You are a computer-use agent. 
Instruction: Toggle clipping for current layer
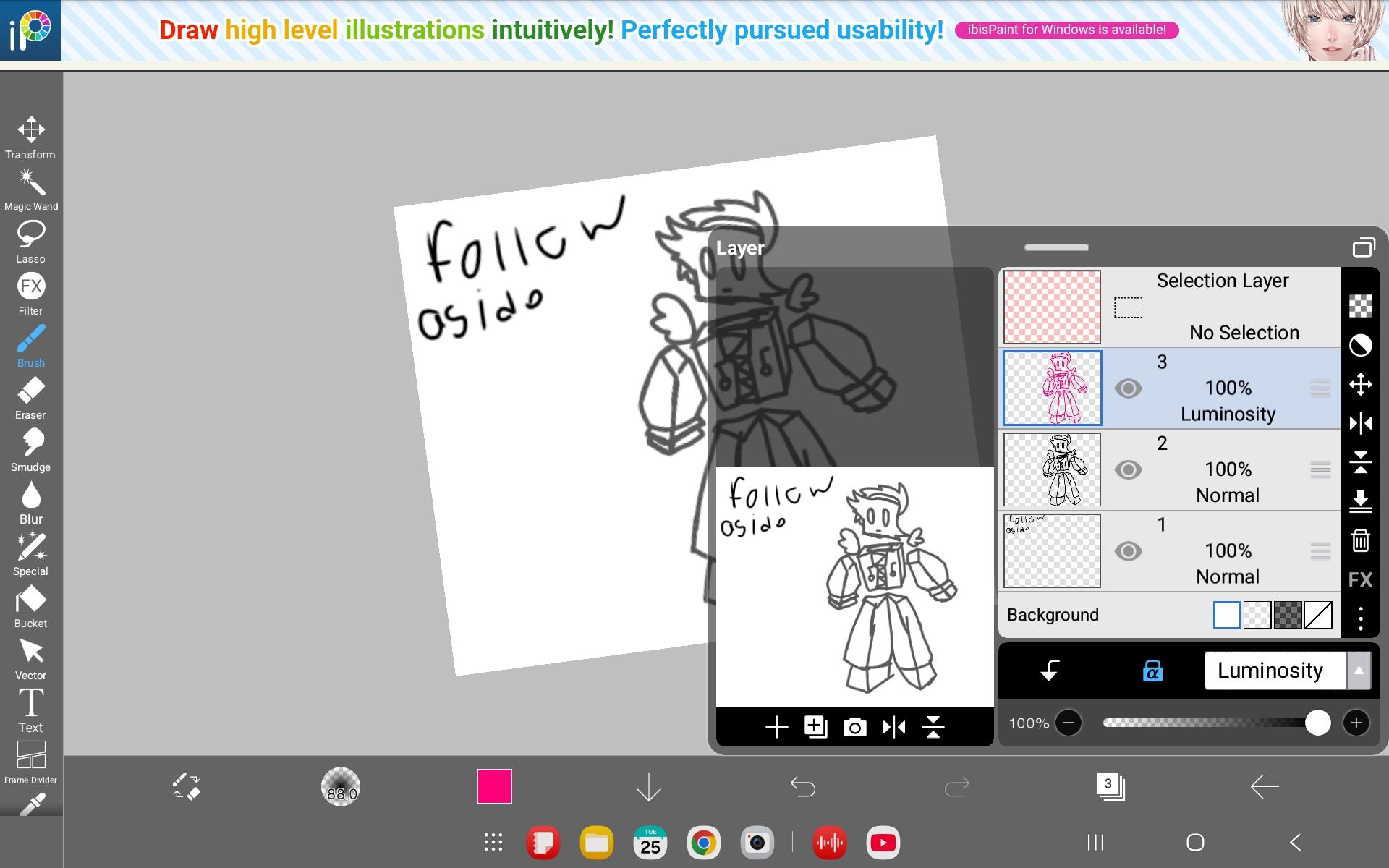click(x=1050, y=671)
